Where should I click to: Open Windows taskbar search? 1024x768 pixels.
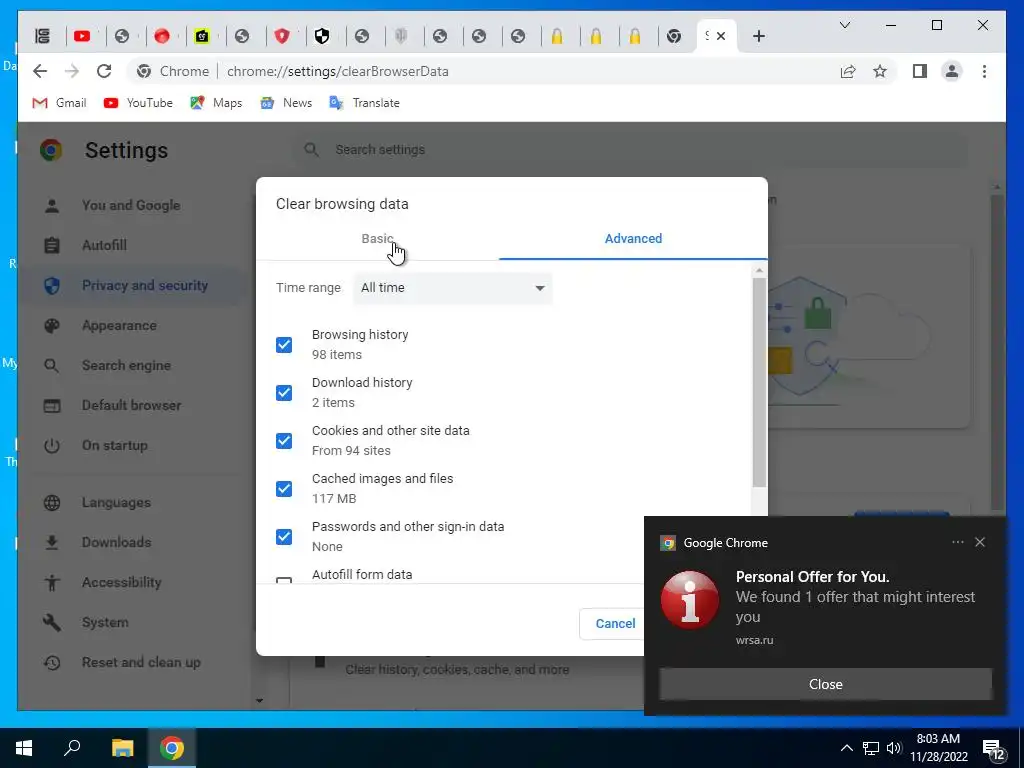tap(72, 748)
